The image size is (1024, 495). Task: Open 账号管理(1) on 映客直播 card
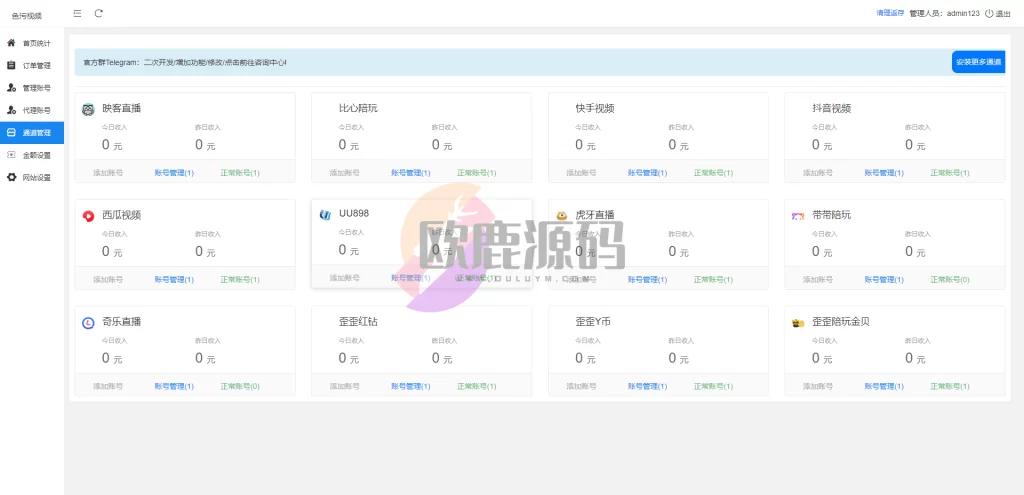click(x=174, y=173)
